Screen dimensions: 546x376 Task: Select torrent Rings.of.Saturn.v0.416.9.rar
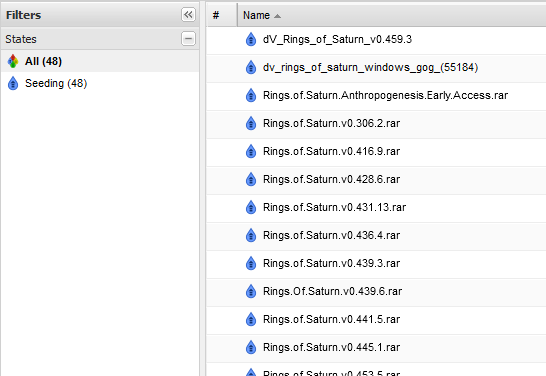point(376,151)
